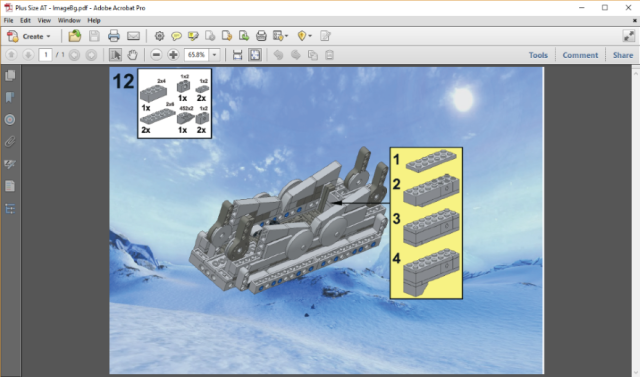The image size is (640, 377).
Task: Click the edit document pencil icon
Action: point(325,36)
